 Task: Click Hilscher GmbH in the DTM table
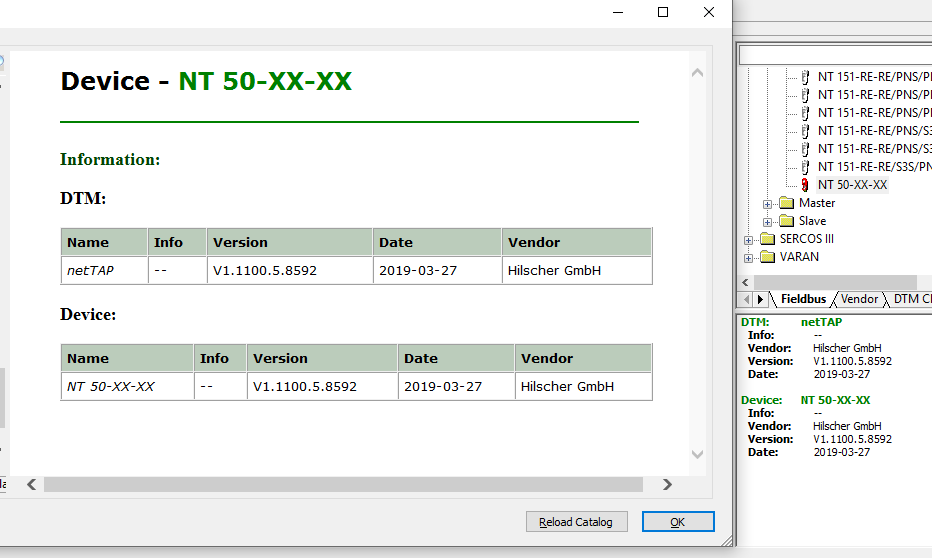577,270
